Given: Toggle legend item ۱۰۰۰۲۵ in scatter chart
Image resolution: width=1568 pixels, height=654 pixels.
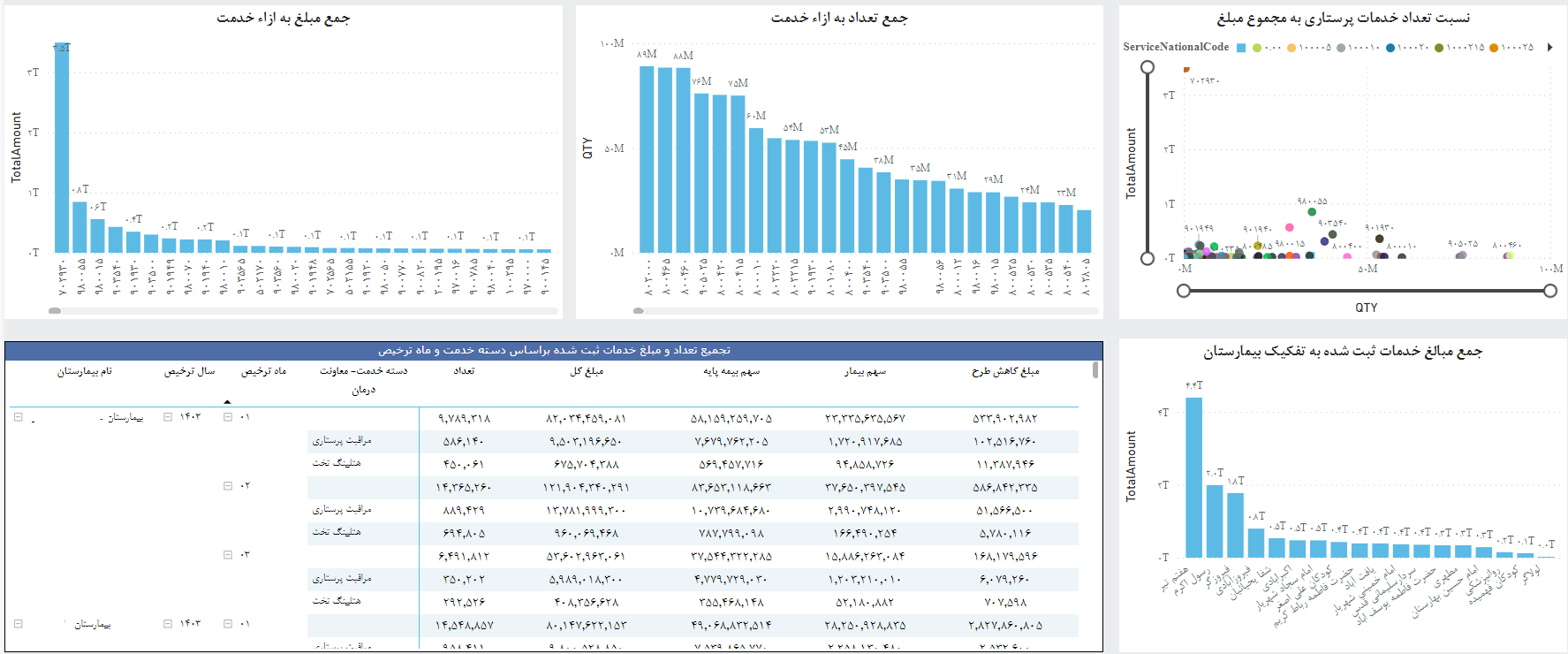Looking at the screenshot, I should [1511, 48].
